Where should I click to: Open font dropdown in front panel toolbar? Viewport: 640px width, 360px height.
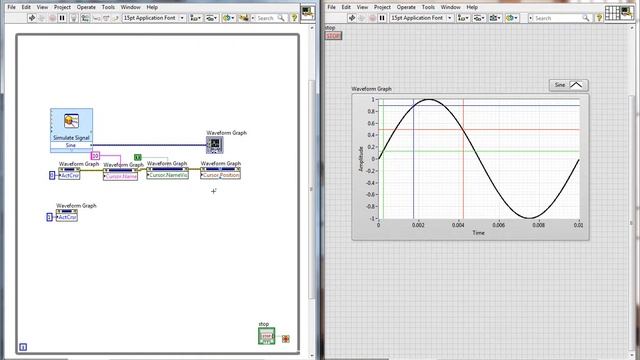coord(421,18)
